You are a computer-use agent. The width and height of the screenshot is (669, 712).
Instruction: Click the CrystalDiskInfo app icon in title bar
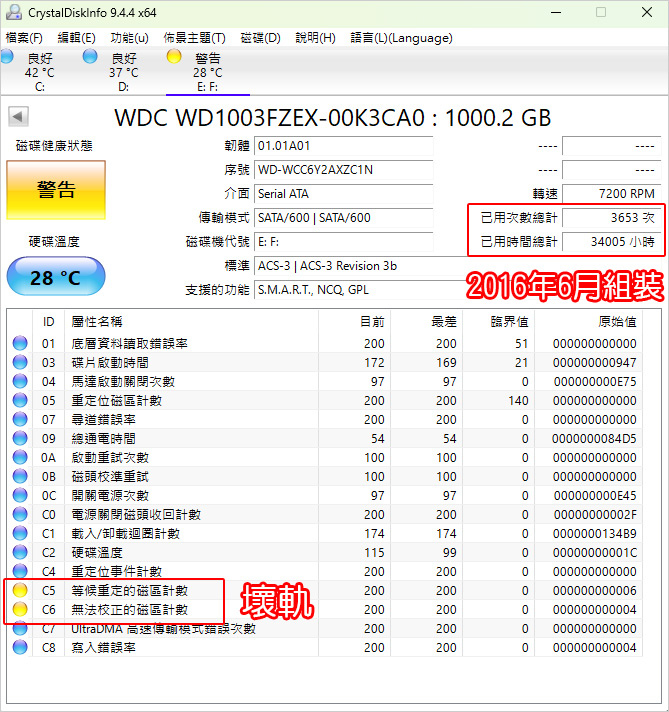coord(14,12)
